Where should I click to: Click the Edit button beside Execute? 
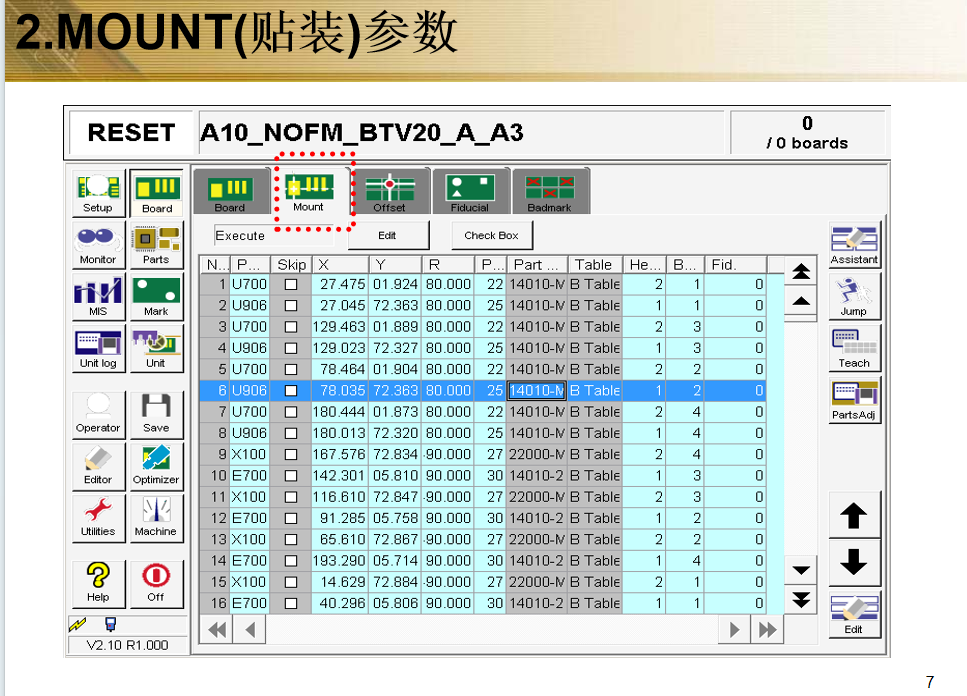click(x=388, y=236)
